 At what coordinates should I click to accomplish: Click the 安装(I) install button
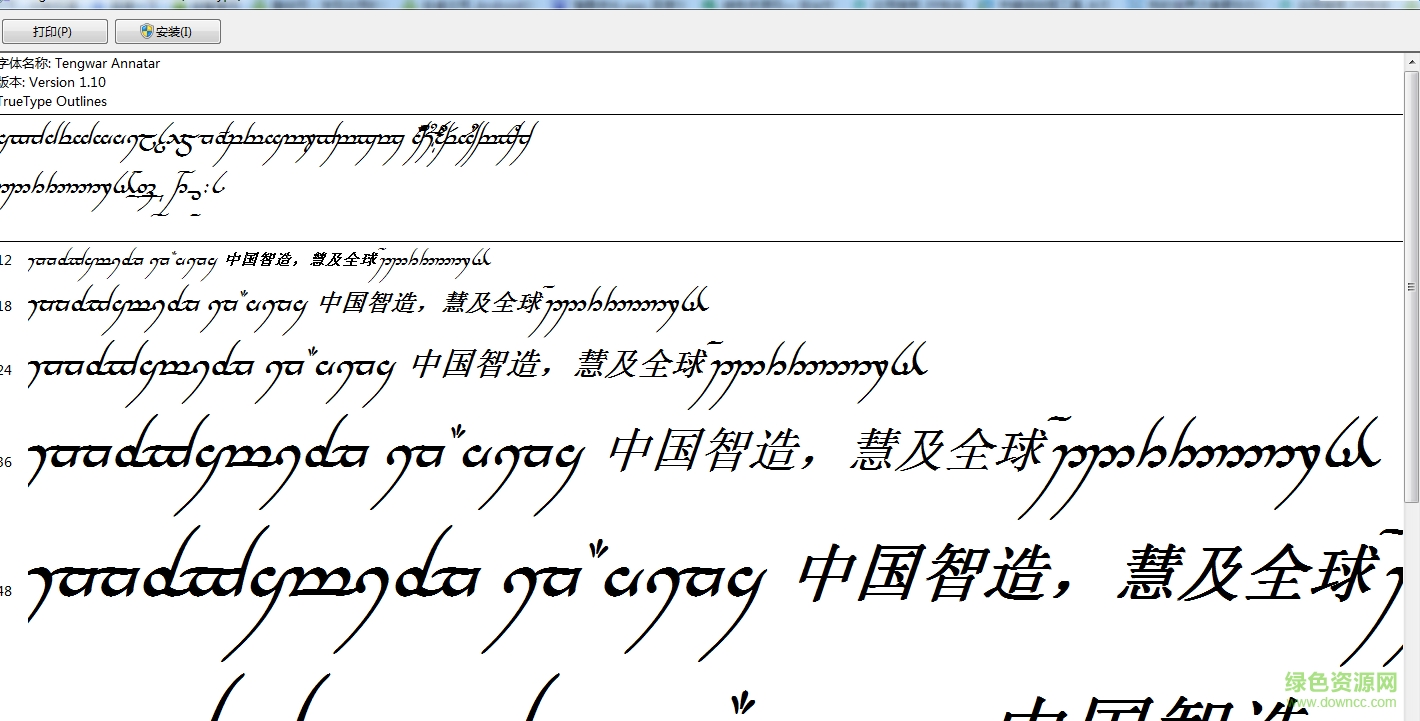168,32
